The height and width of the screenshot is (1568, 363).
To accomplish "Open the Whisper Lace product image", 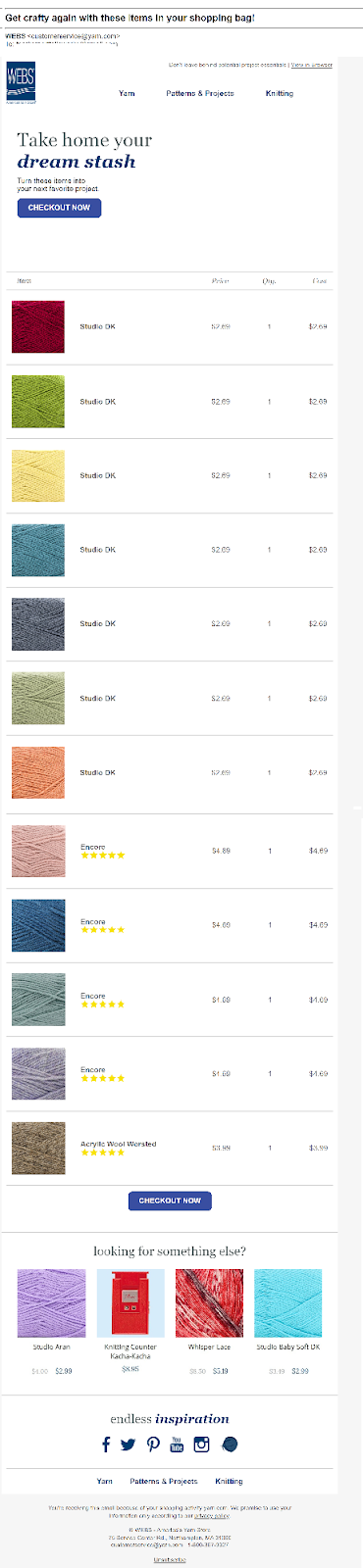I will tap(209, 1303).
